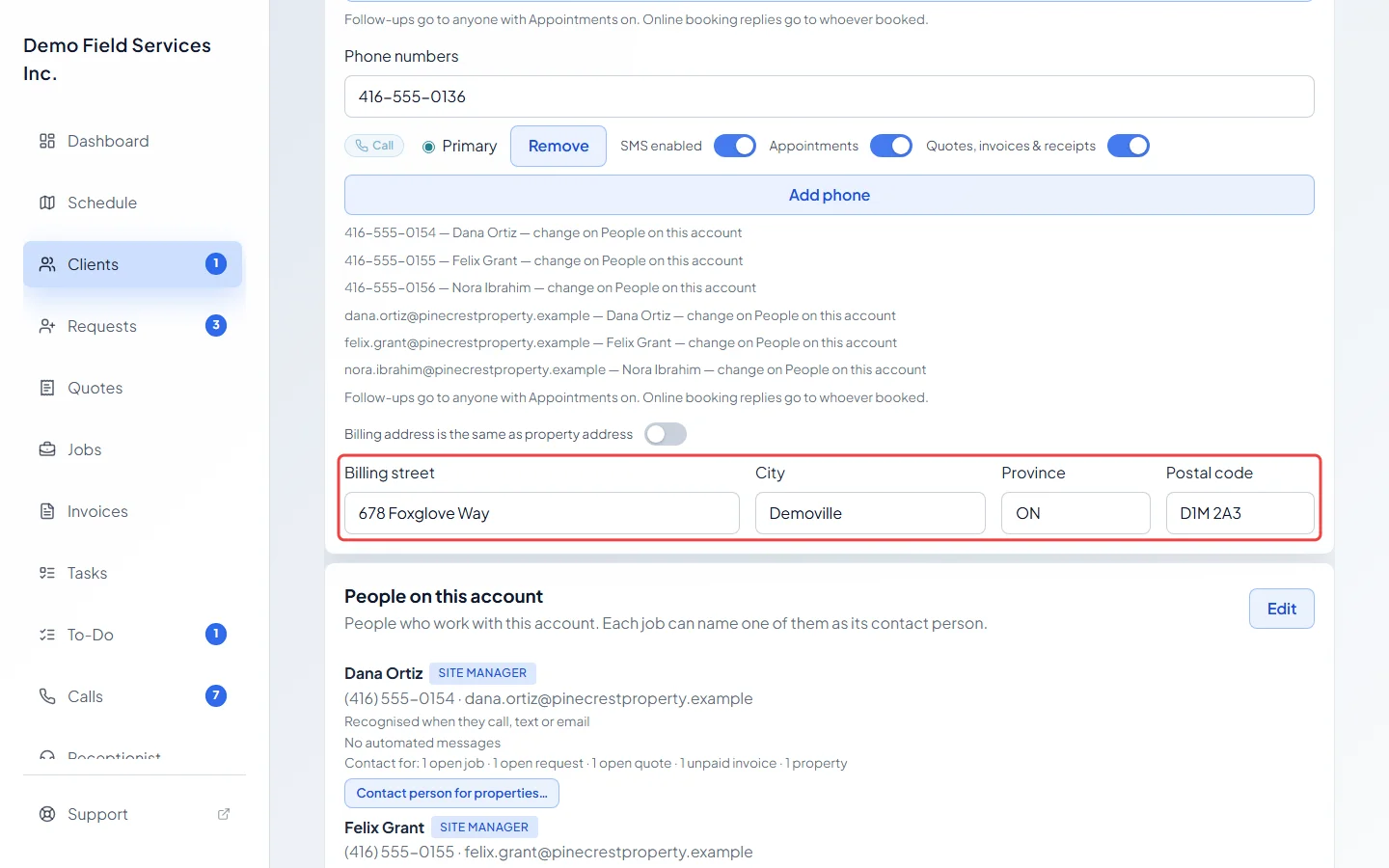Toggle the SMS enabled switch

coord(735,146)
